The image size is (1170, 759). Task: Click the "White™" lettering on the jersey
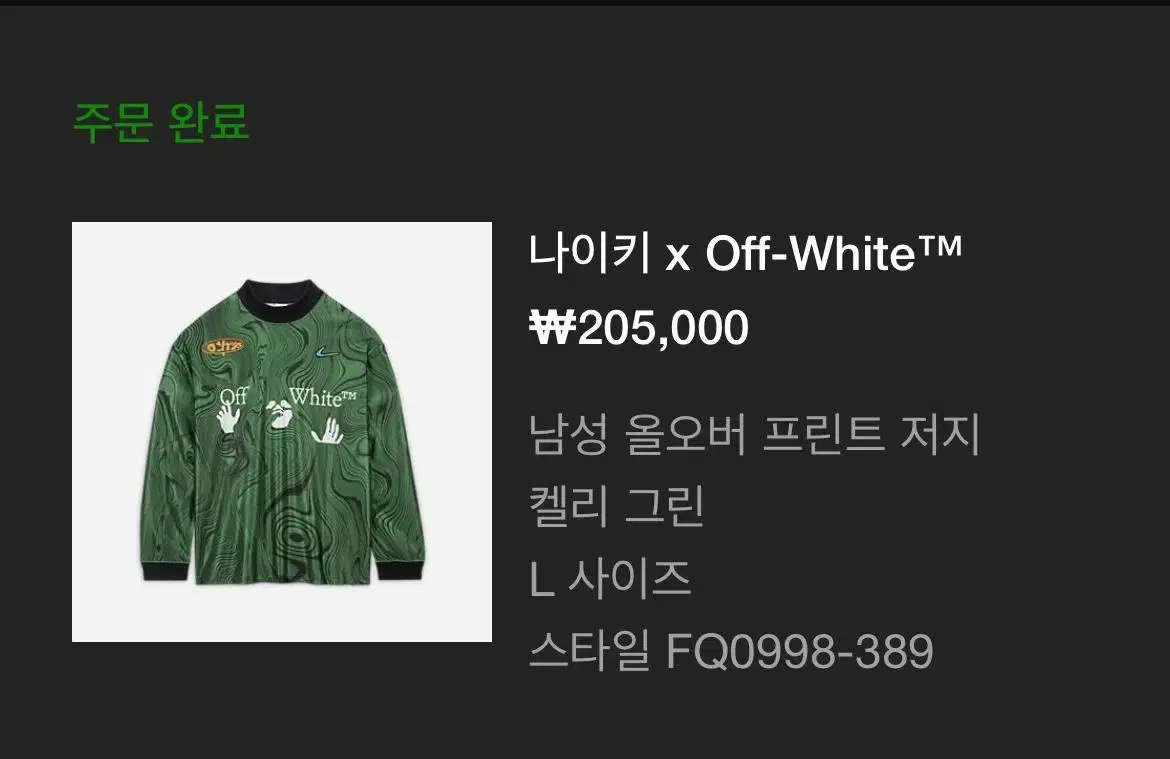coord(323,397)
